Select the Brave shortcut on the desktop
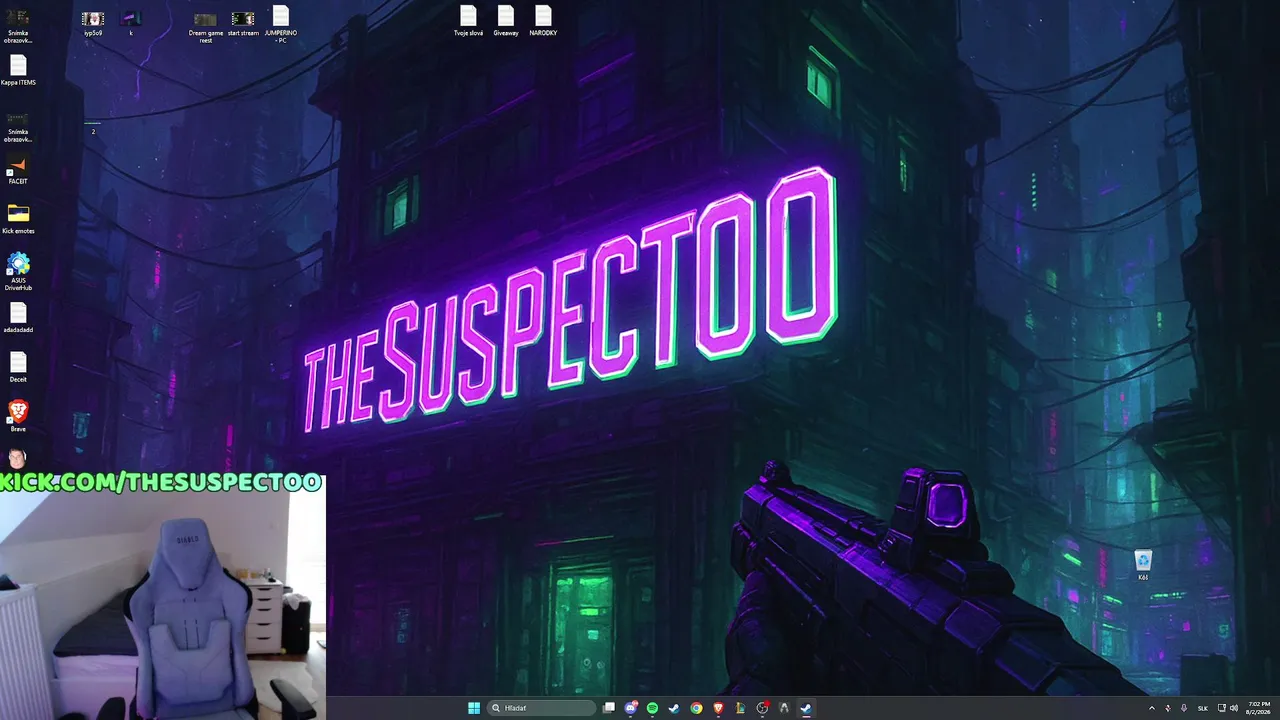Screen dimensions: 1280x720 point(18,416)
